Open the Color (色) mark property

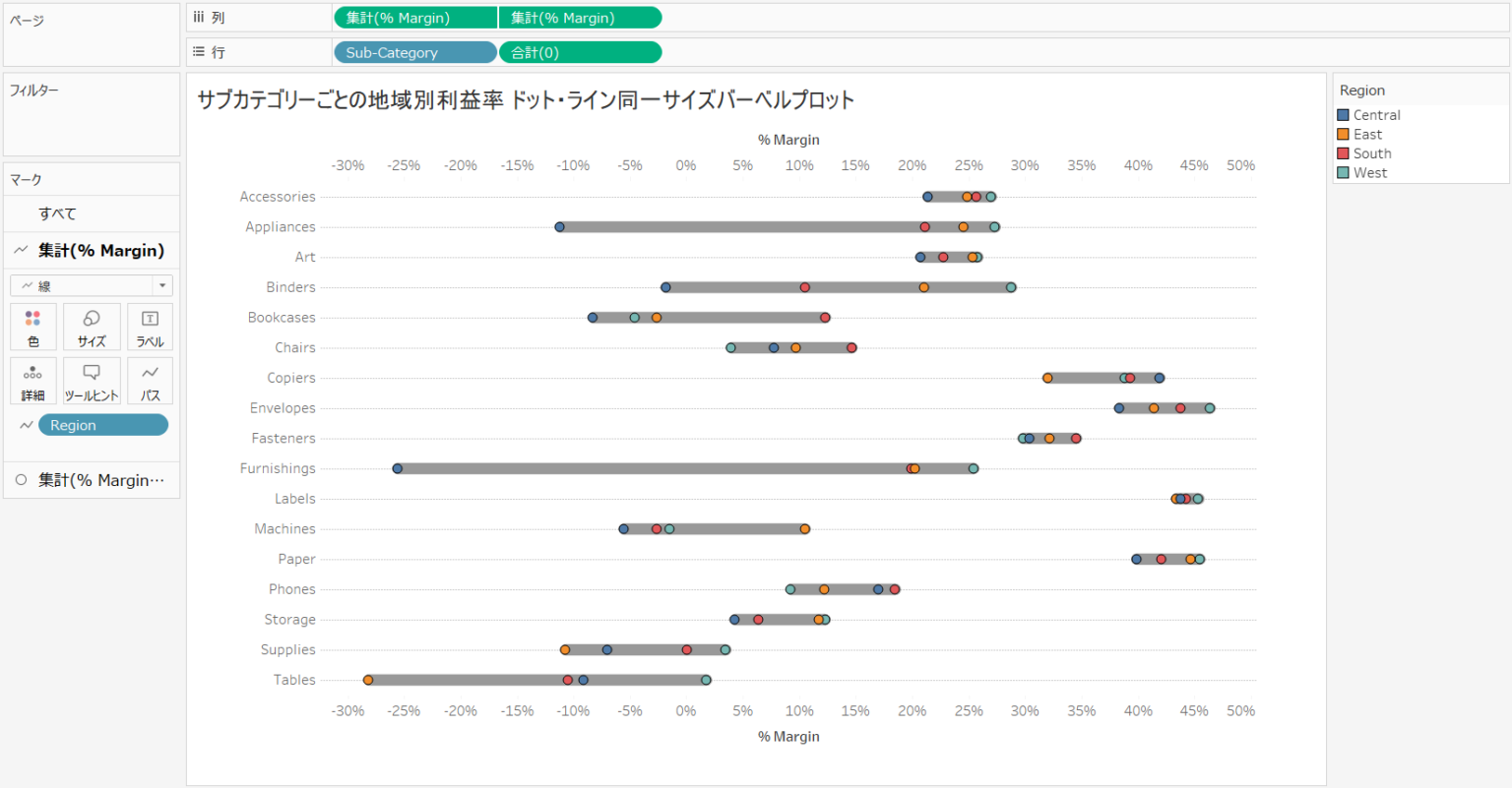pyautogui.click(x=32, y=327)
